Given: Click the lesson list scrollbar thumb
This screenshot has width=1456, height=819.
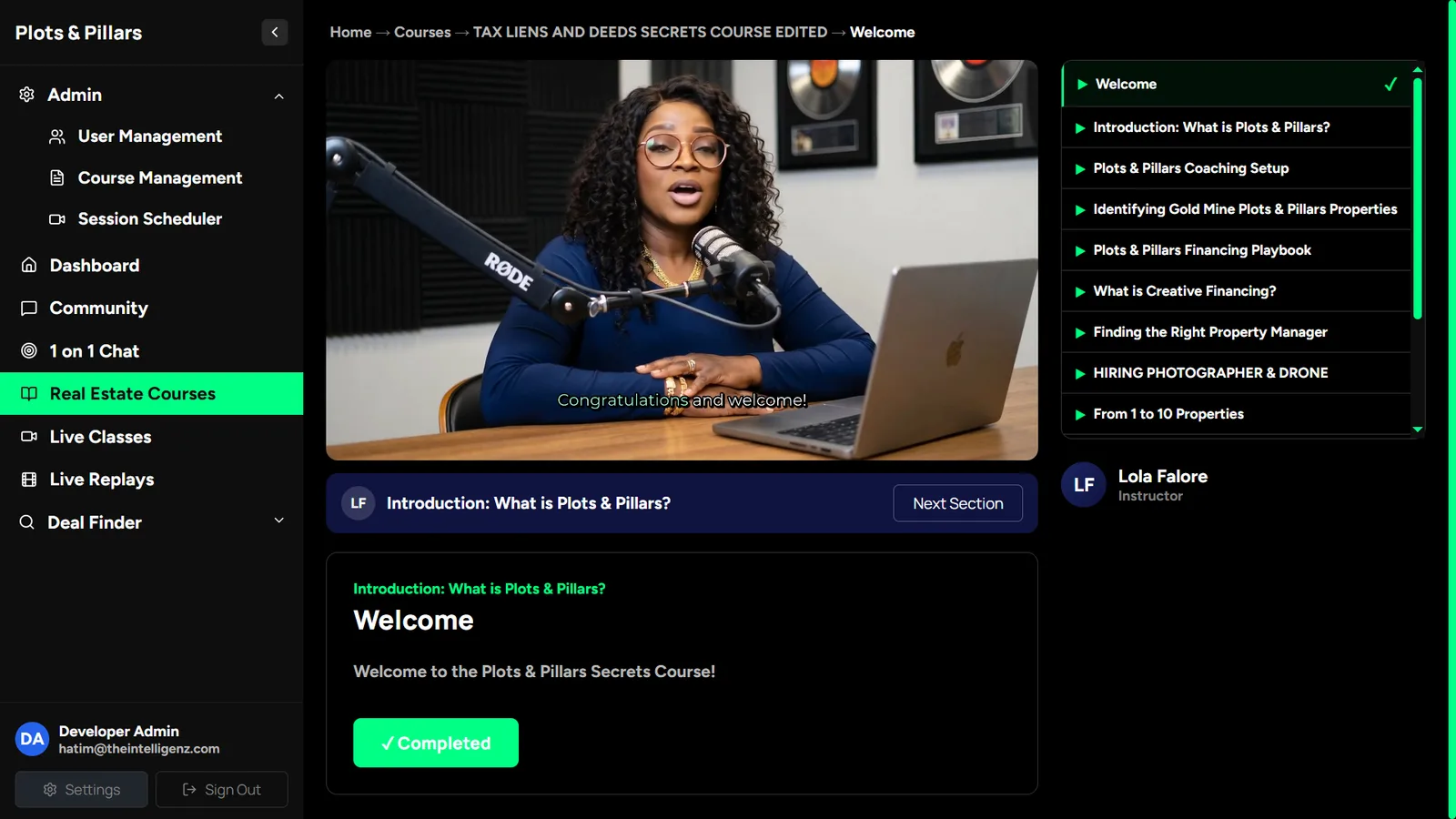Looking at the screenshot, I should point(1418,198).
